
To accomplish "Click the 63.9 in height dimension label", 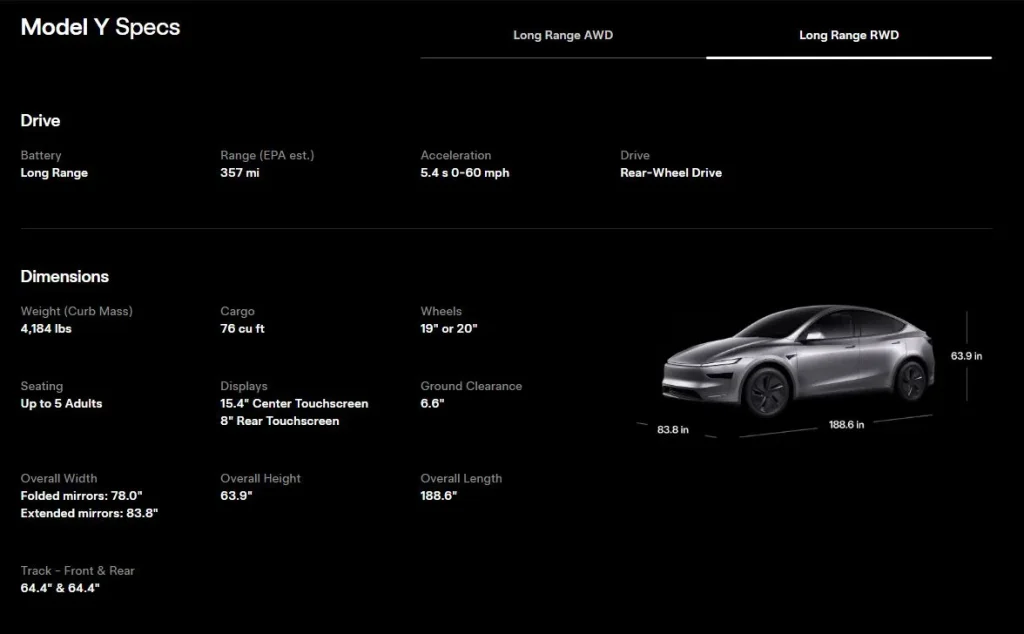I will (967, 356).
